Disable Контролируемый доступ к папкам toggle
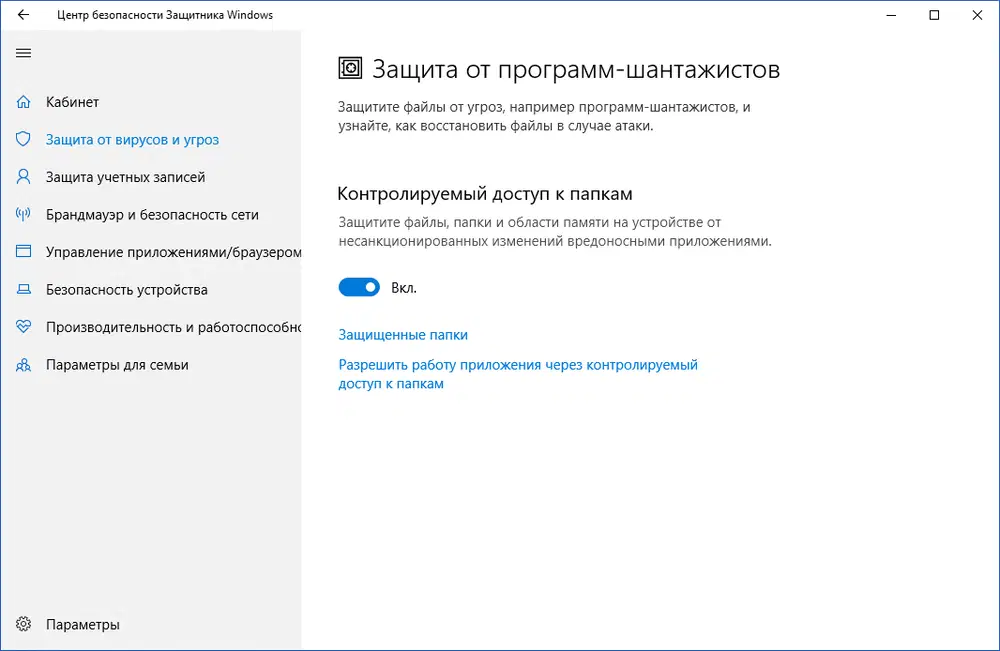The width and height of the screenshot is (1000, 651). tap(359, 287)
